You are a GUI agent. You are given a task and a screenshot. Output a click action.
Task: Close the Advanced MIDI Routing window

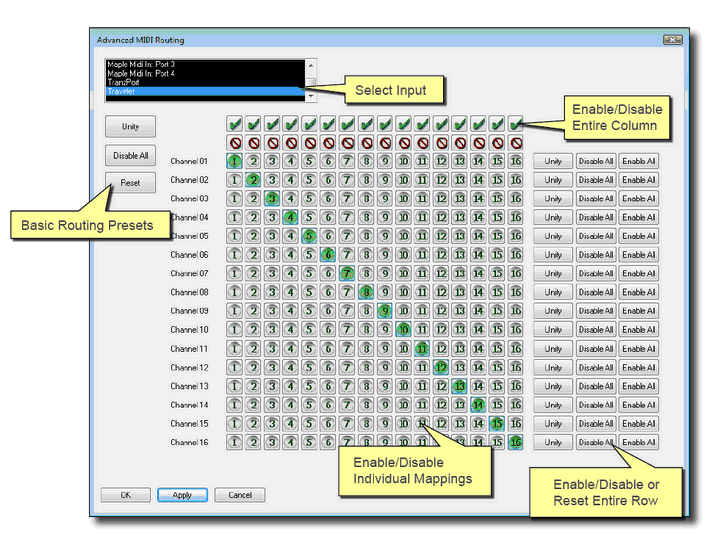[x=673, y=40]
